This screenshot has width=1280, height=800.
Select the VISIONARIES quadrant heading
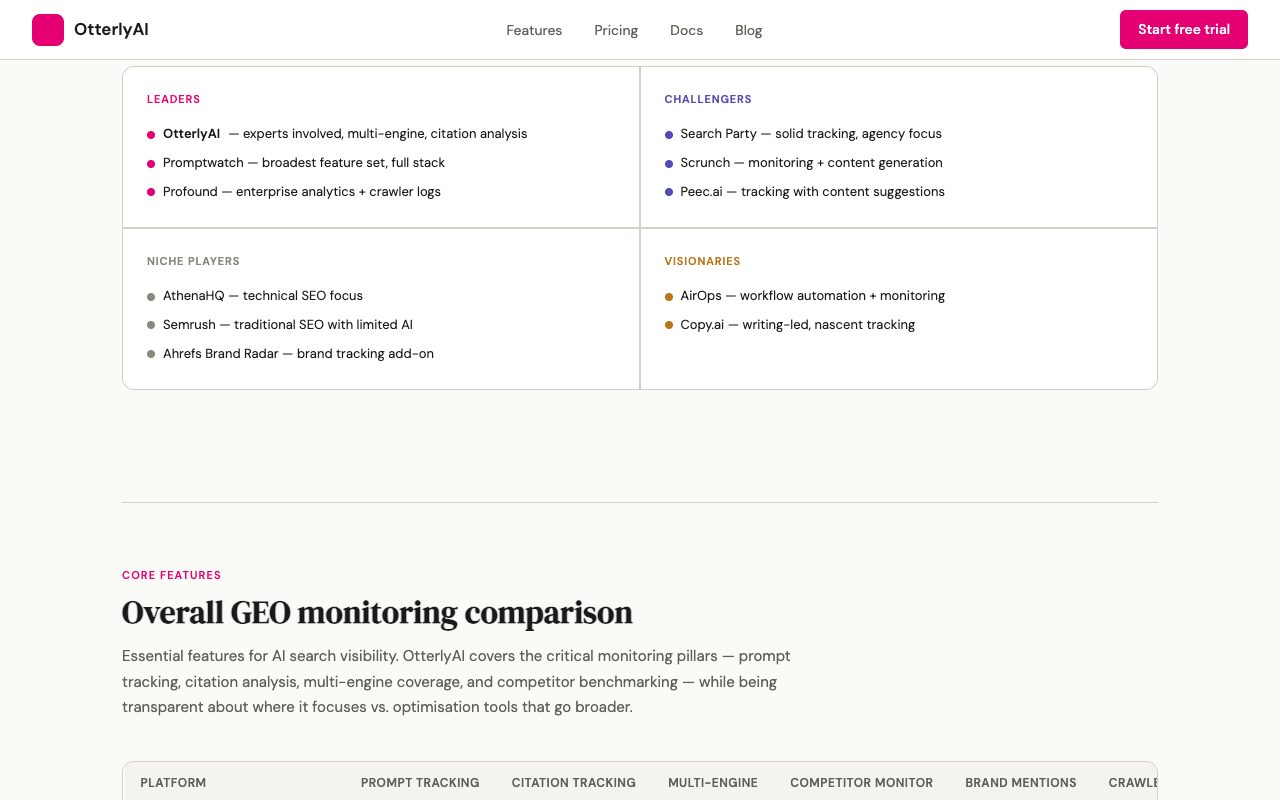click(702, 261)
